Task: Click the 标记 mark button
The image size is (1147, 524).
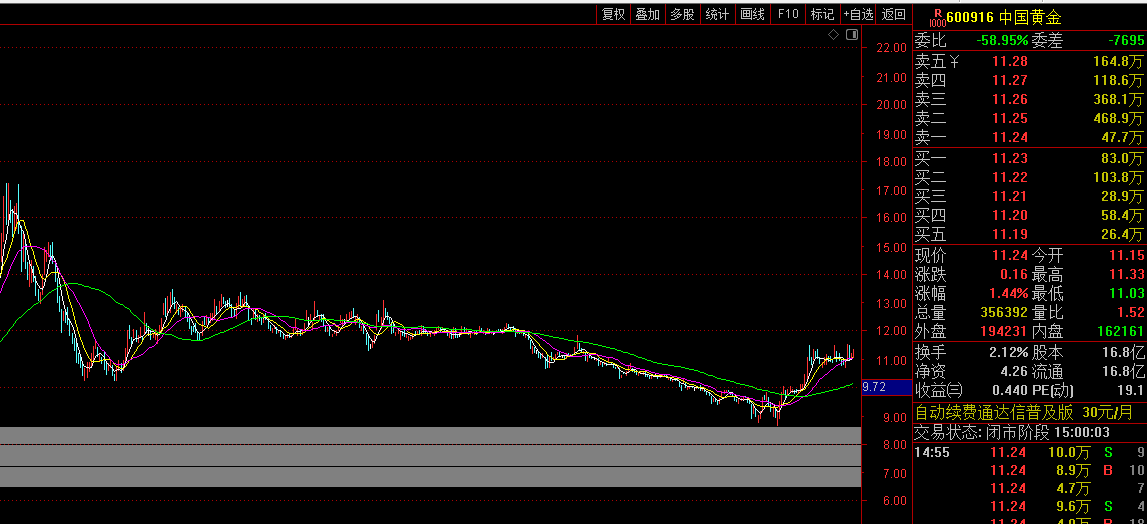Action: tap(822, 14)
